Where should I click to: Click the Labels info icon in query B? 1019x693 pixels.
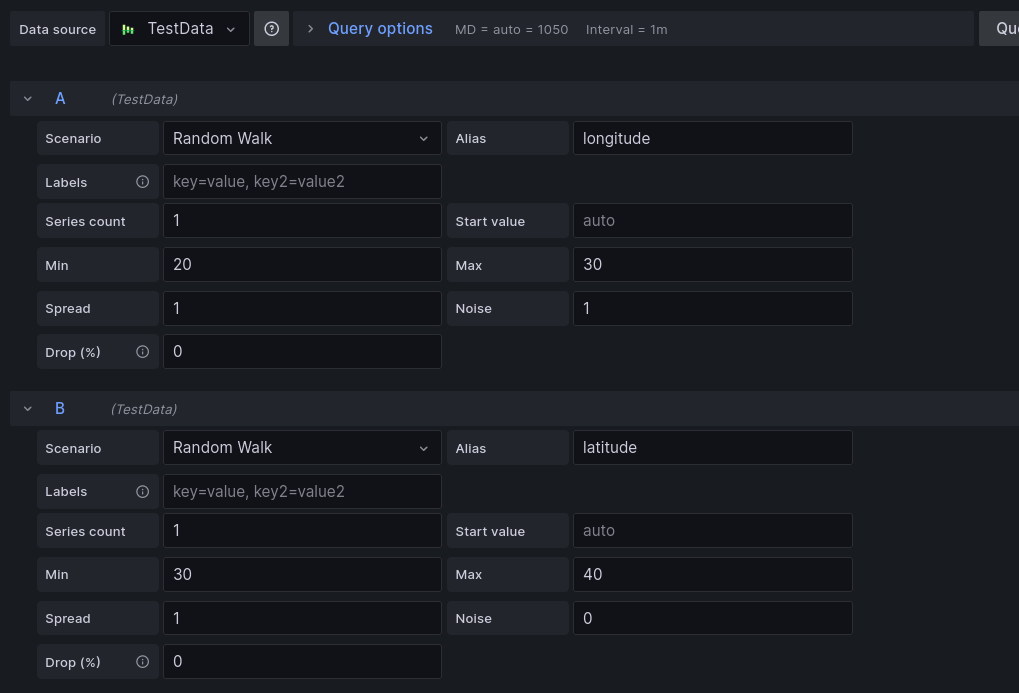click(142, 491)
